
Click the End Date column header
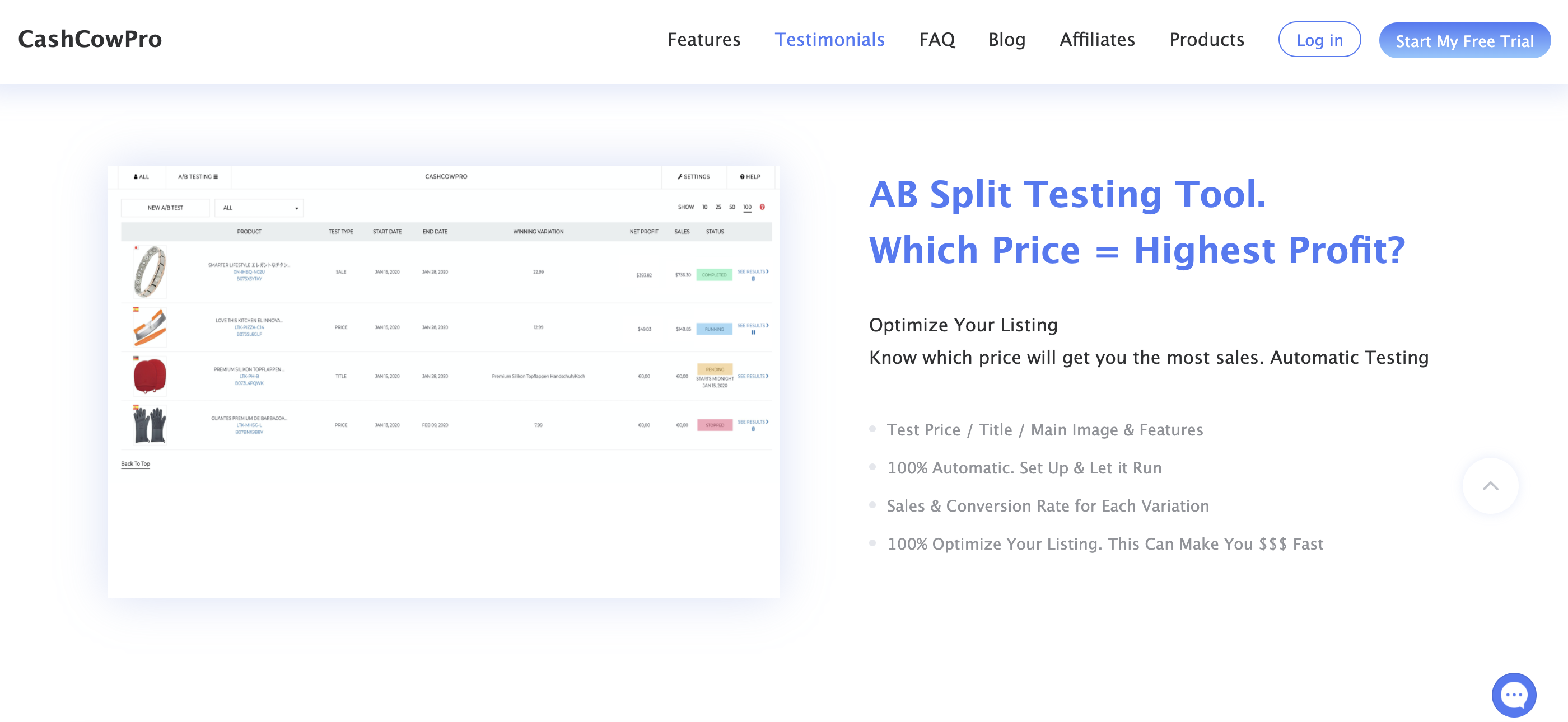(x=435, y=232)
